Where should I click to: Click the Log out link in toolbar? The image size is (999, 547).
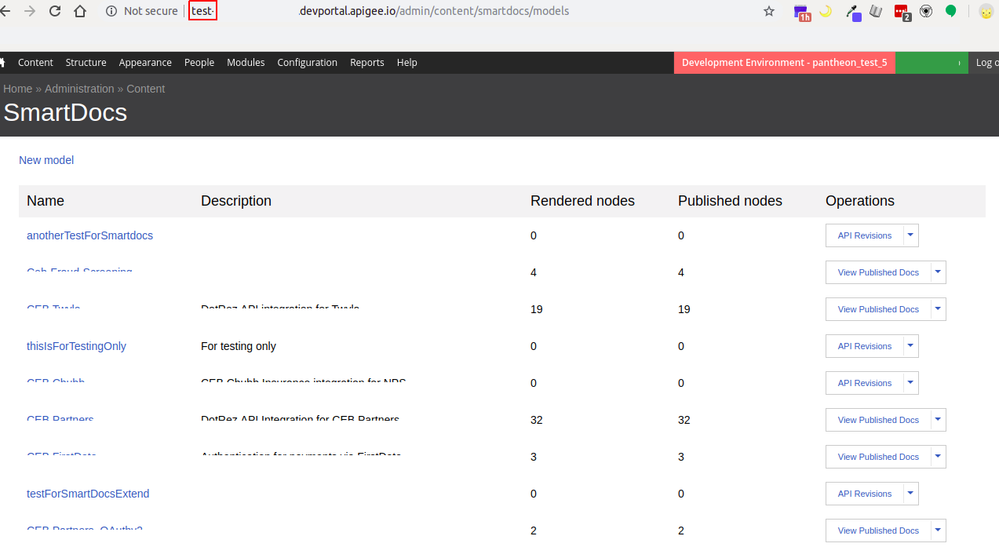(x=987, y=62)
